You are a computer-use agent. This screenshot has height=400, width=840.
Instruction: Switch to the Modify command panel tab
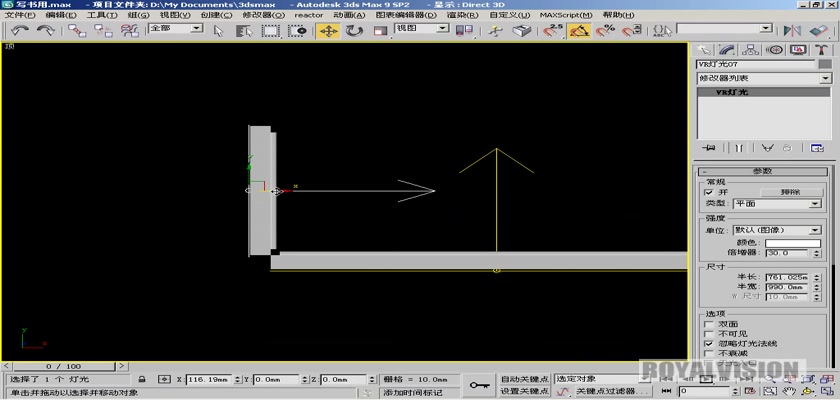pyautogui.click(x=727, y=50)
